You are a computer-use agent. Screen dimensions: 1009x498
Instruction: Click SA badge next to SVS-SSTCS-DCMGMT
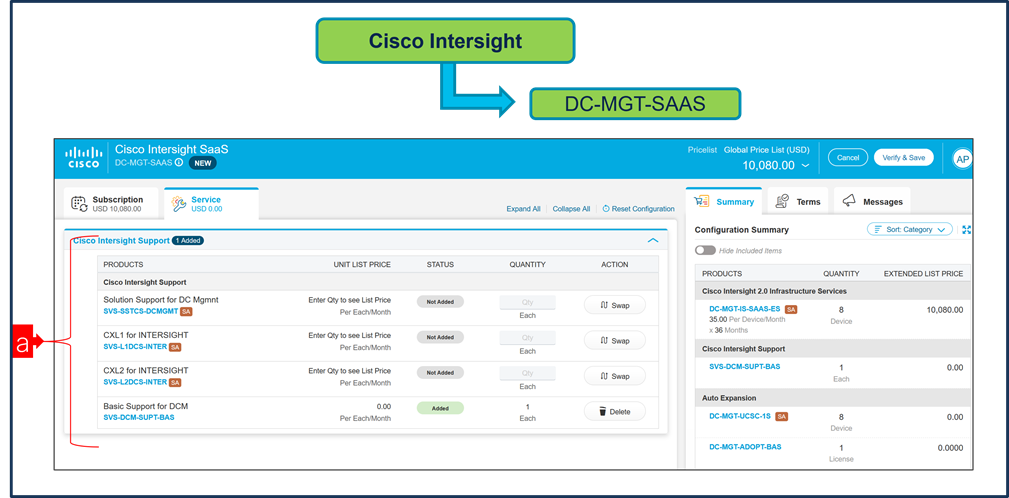[x=186, y=311]
